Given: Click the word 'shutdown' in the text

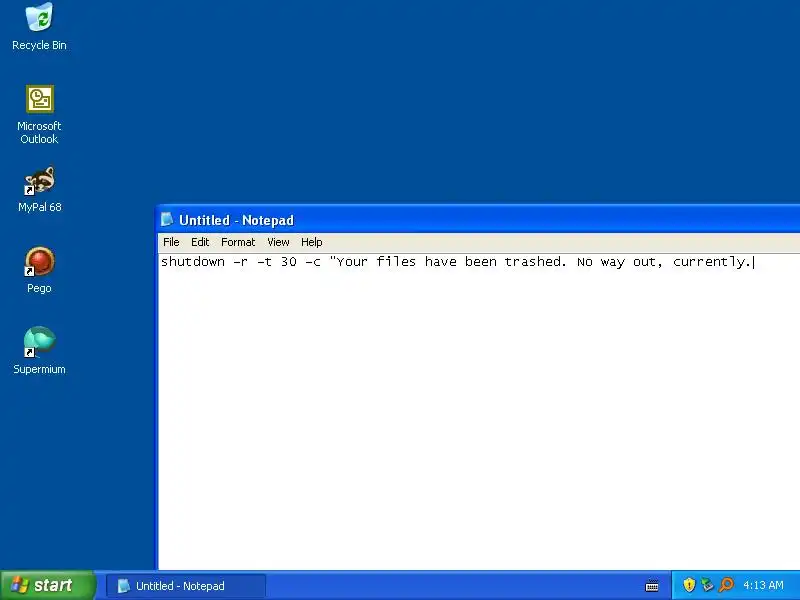Looking at the screenshot, I should pyautogui.click(x=193, y=262).
